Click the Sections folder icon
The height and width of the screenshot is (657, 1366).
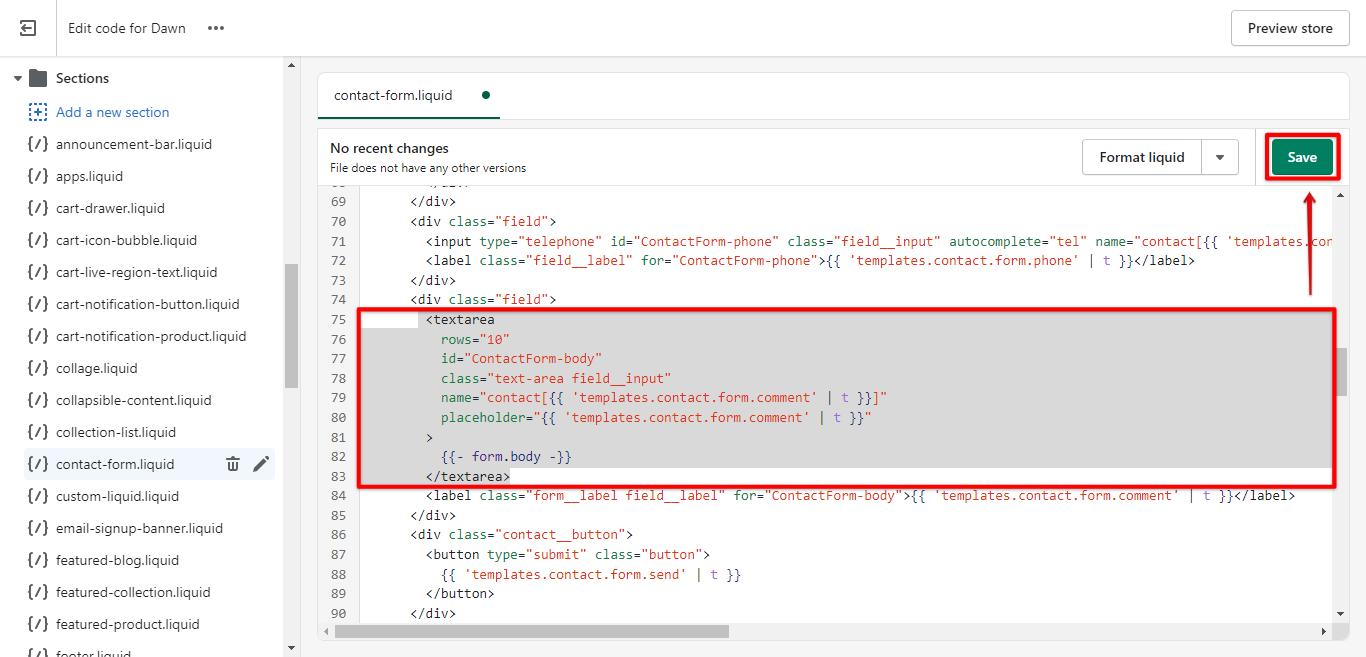(x=38, y=78)
